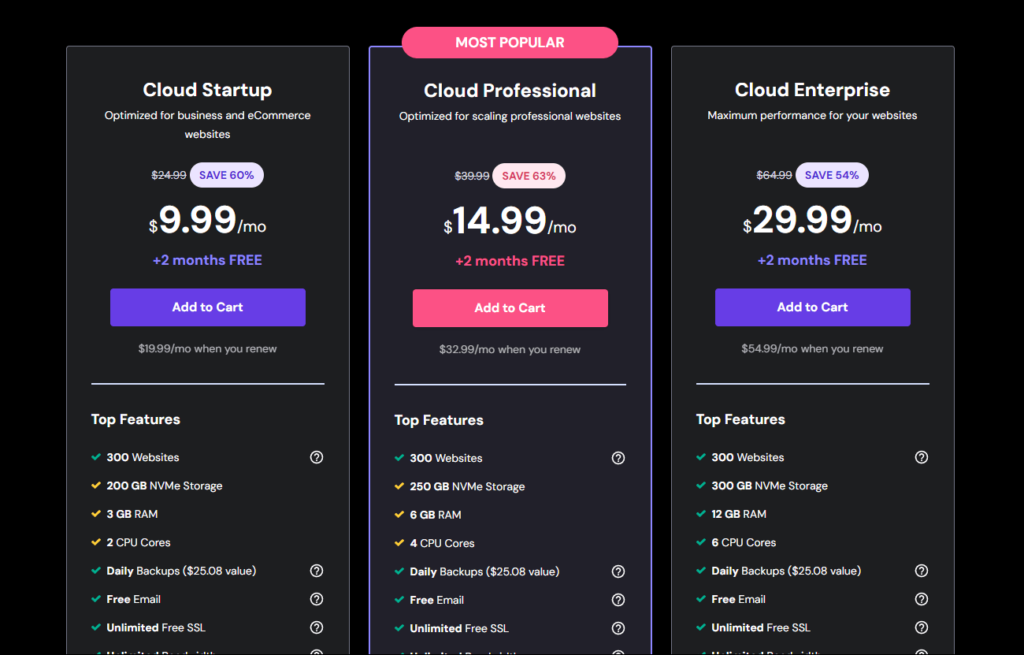This screenshot has height=655, width=1024.
Task: Click Professional '+2 months FREE' text
Action: [x=510, y=261]
